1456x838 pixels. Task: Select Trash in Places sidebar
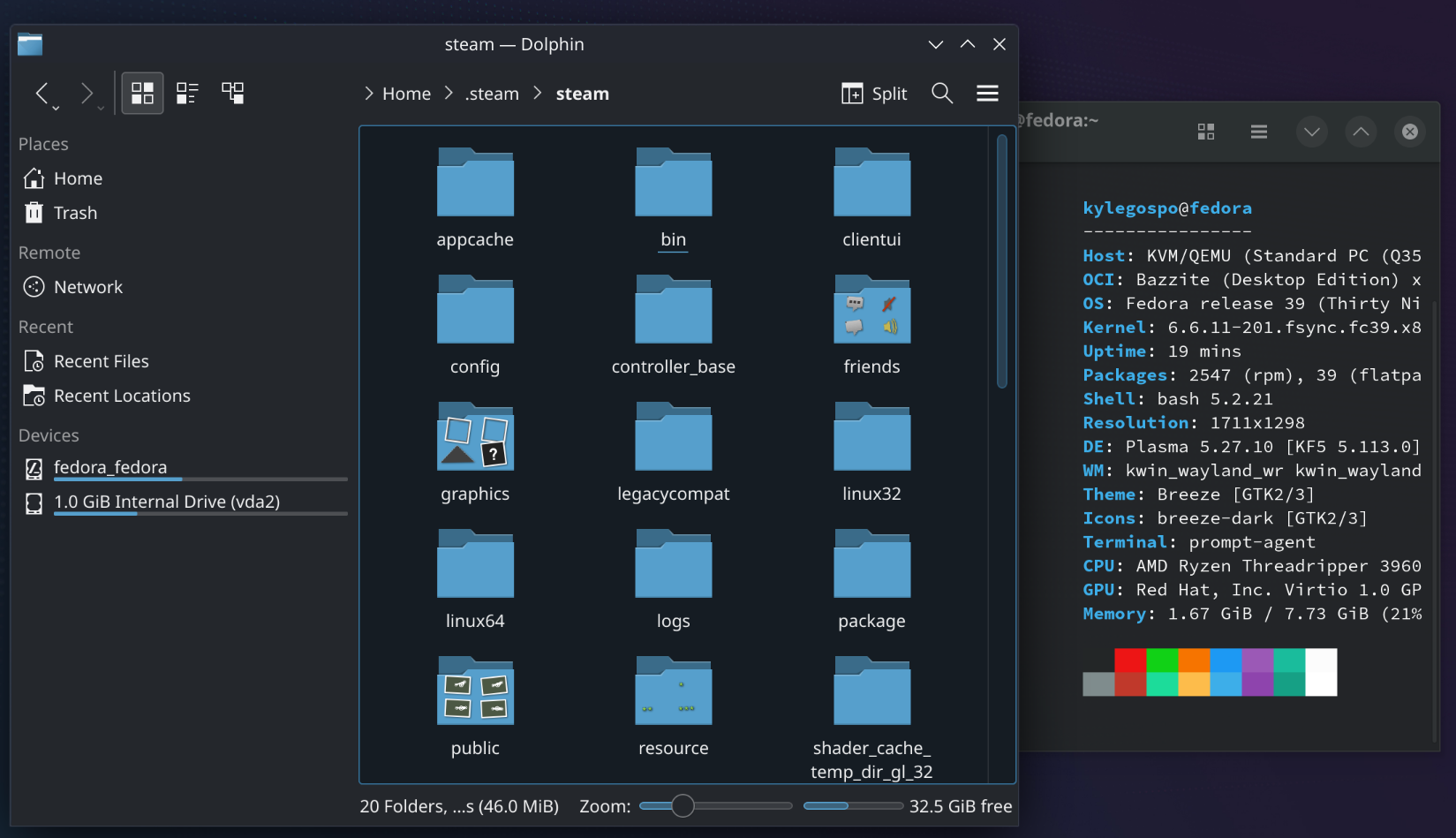click(x=75, y=213)
